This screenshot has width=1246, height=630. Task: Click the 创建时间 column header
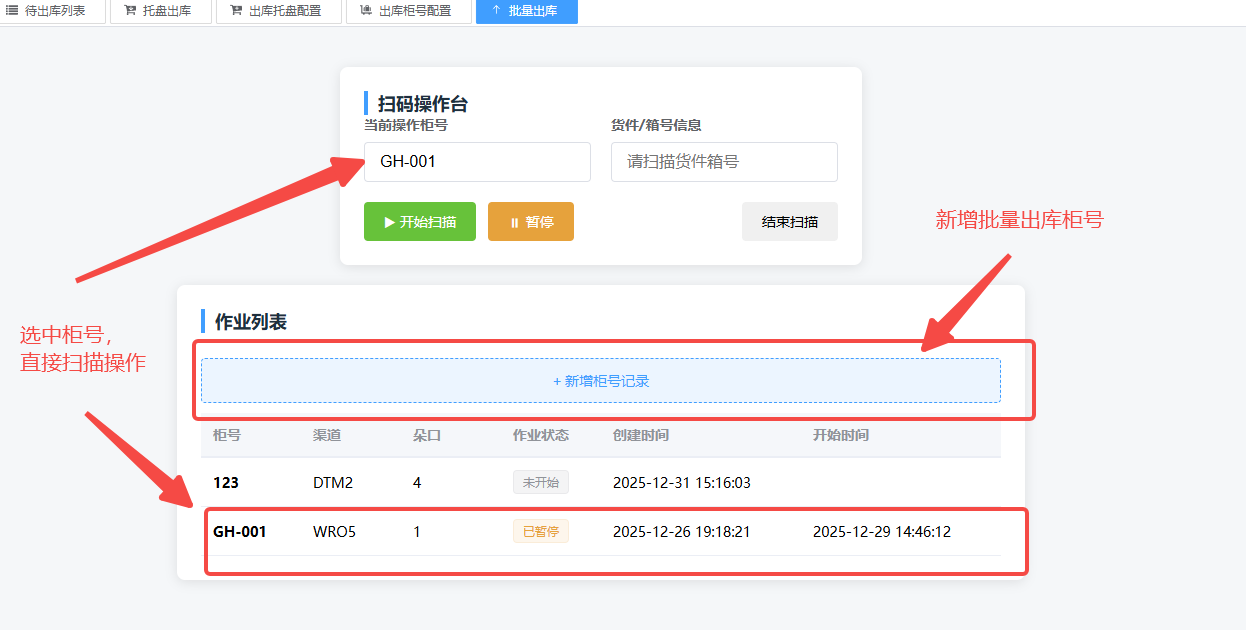tap(640, 436)
